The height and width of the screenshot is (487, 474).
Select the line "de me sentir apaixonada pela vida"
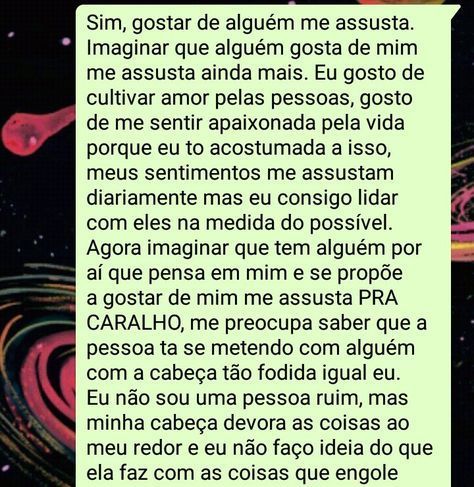(x=246, y=123)
